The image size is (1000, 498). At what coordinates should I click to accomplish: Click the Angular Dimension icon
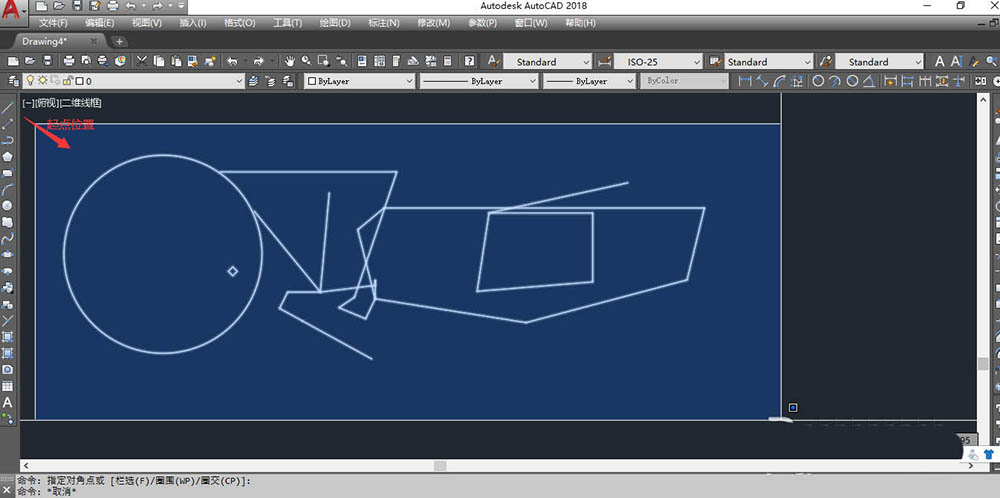coord(869,81)
